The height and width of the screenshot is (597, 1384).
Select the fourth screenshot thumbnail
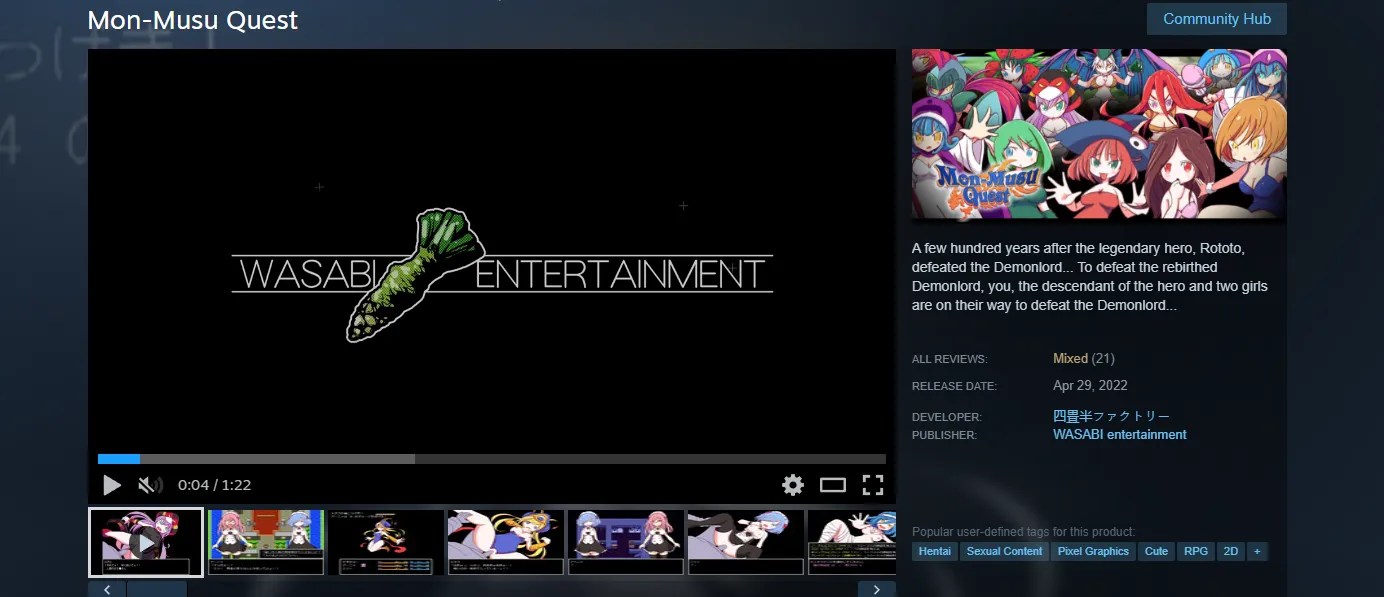[x=506, y=542]
